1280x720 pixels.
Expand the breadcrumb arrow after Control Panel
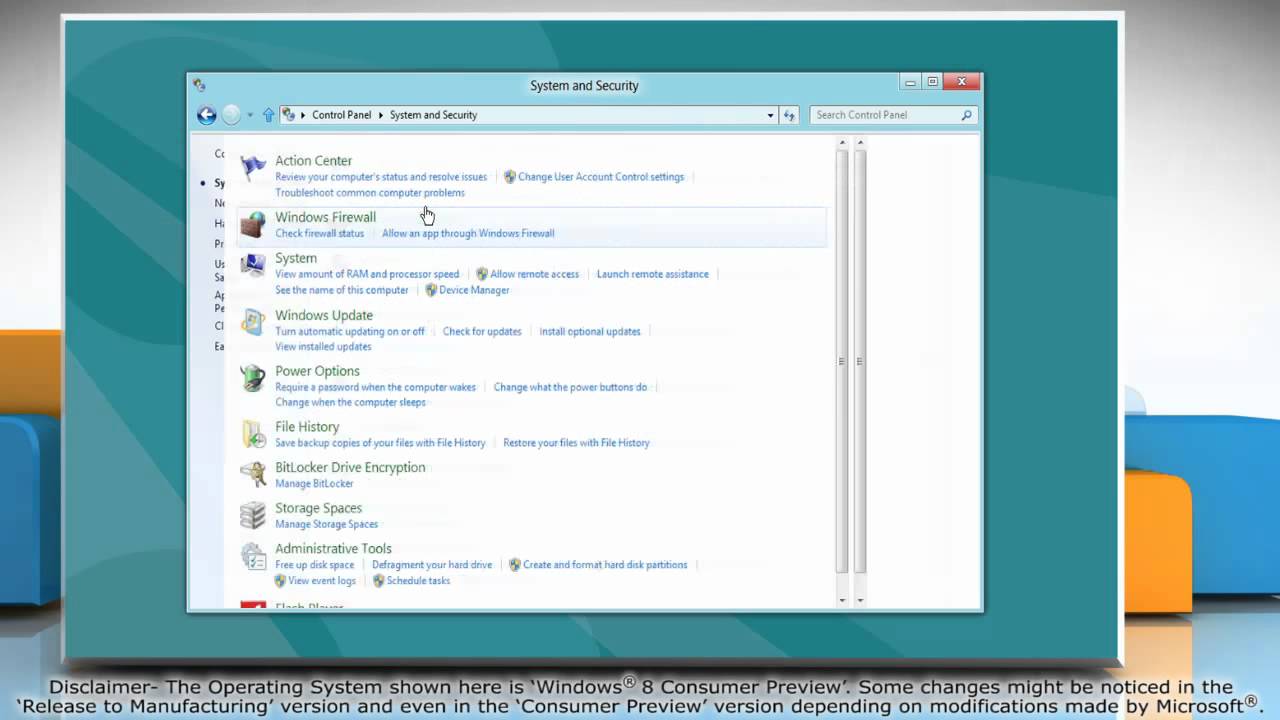381,115
